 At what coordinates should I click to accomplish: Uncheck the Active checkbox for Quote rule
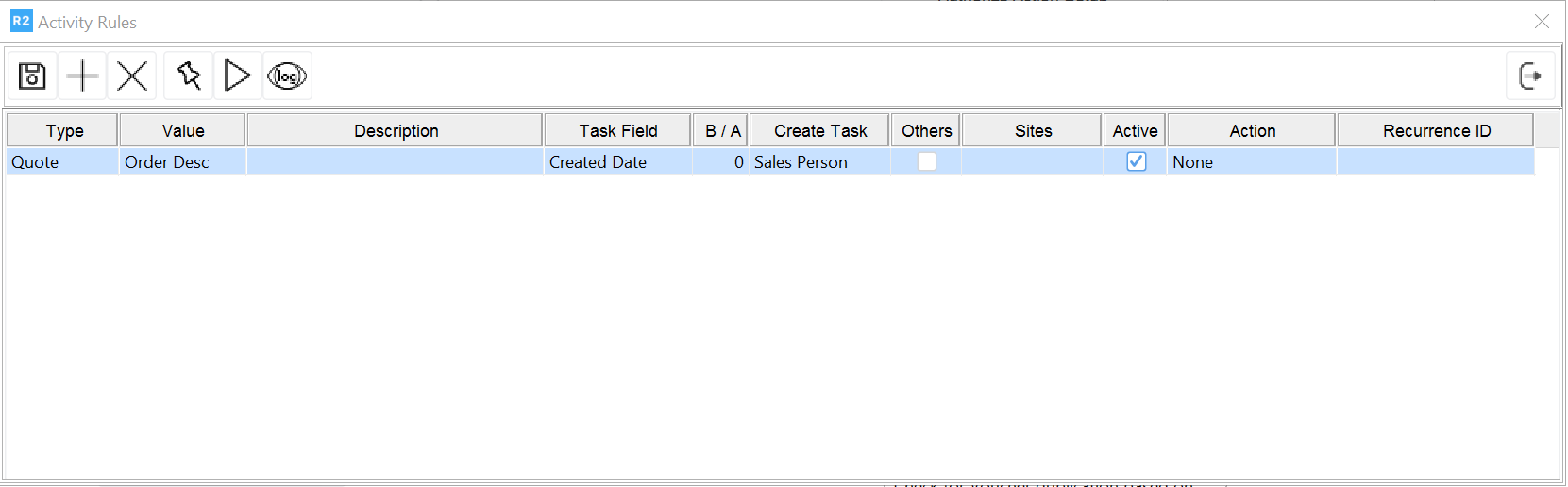pos(1137,161)
